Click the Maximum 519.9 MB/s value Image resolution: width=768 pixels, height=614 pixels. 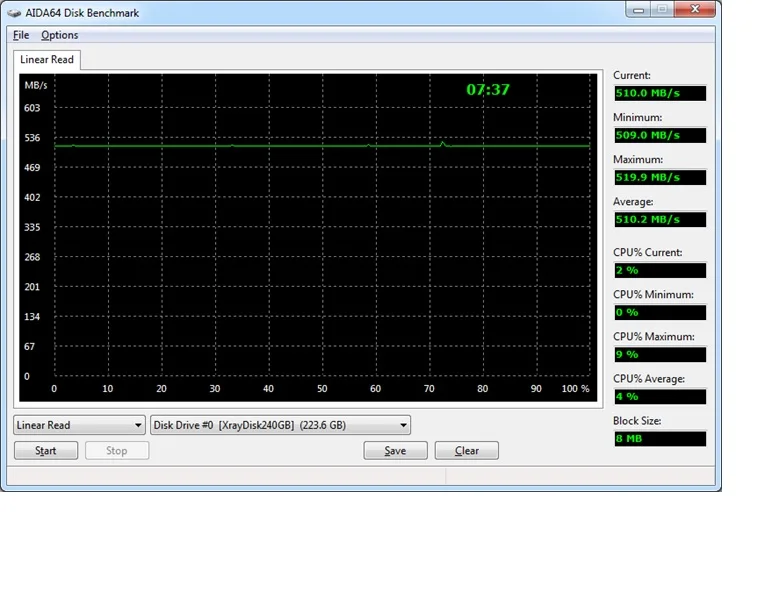tap(660, 177)
